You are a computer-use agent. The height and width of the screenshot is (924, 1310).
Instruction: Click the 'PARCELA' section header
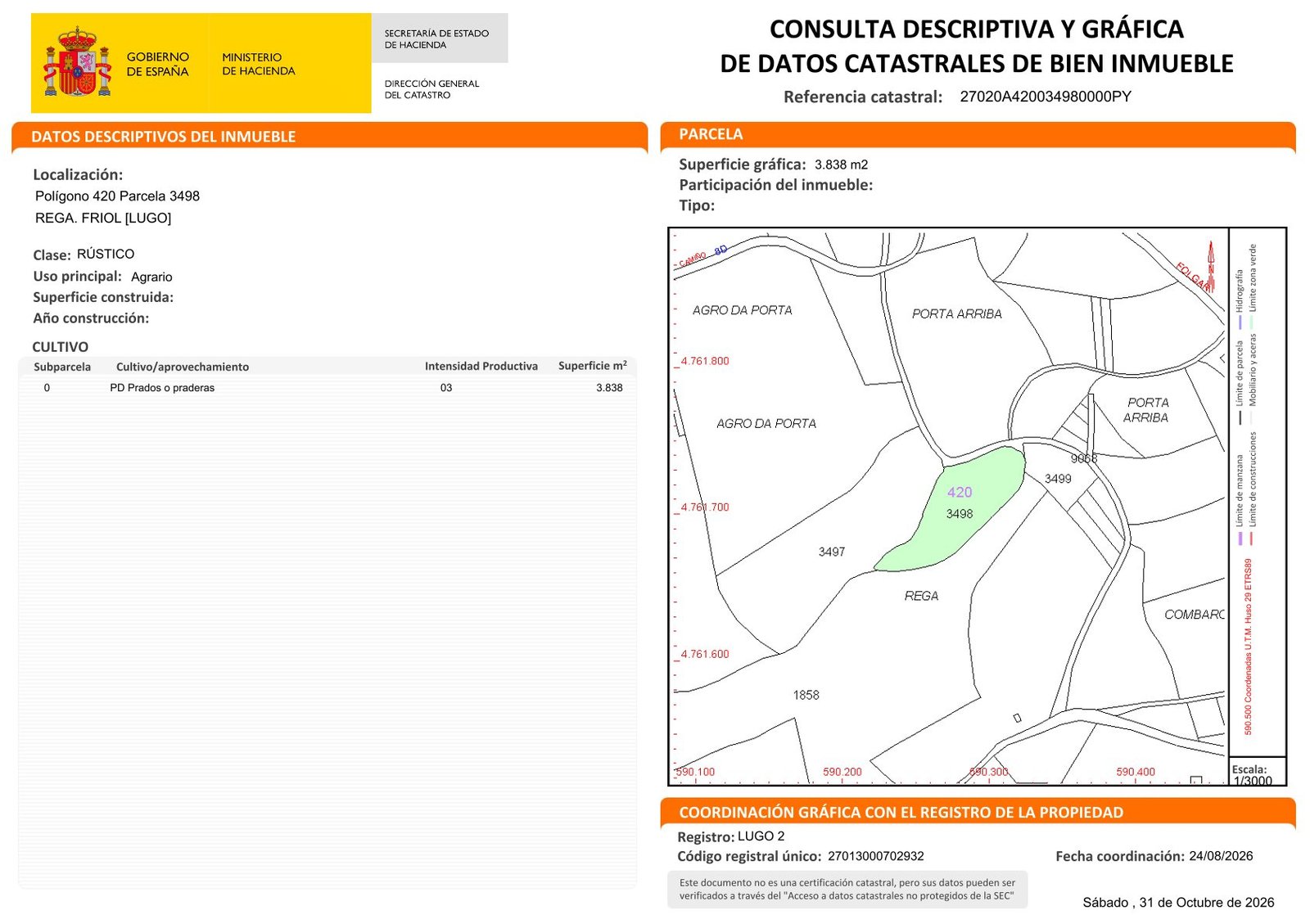[x=711, y=134]
